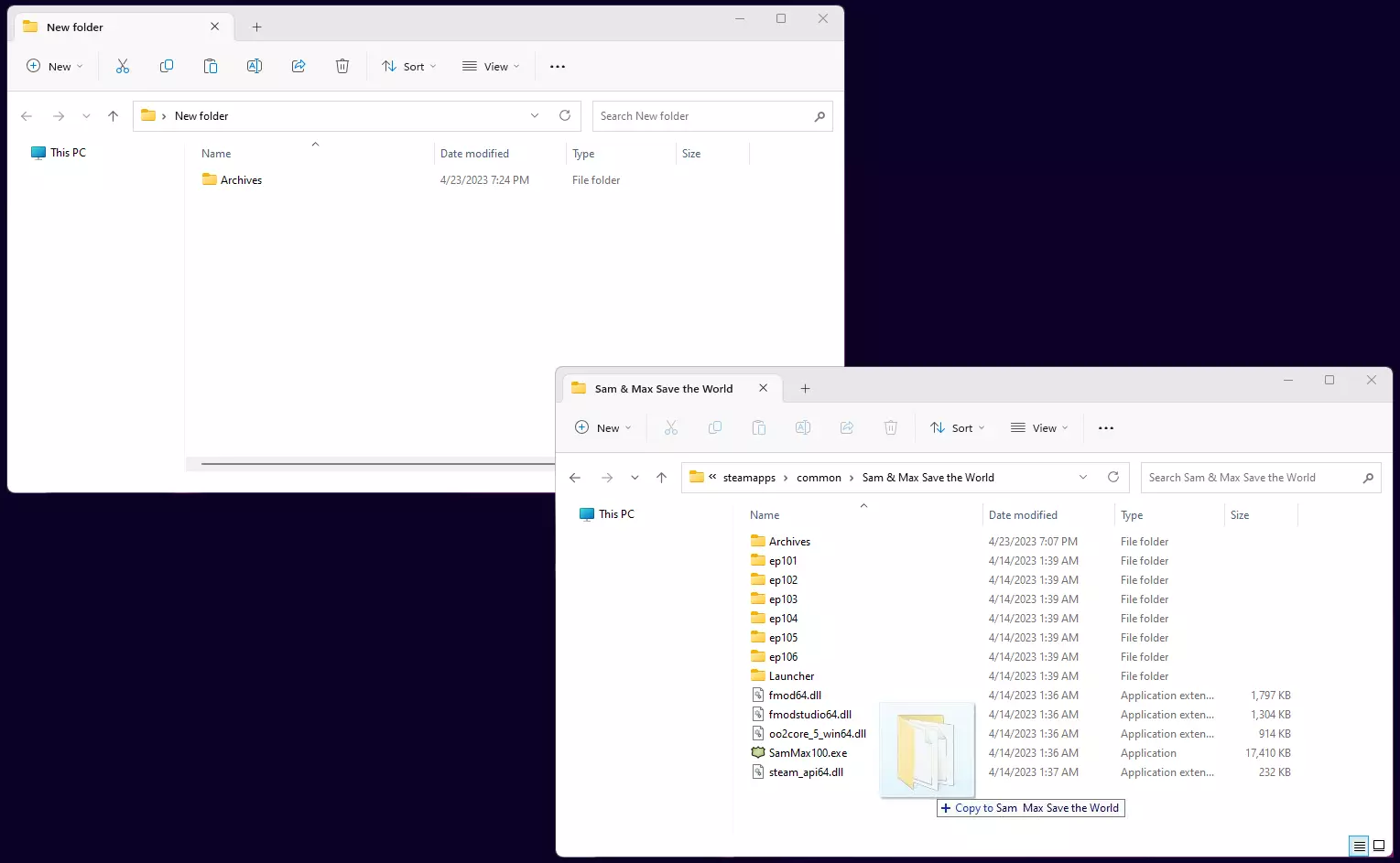The image size is (1400, 863).
Task: Sort by Size column in Sam & Max window
Action: pos(1240,515)
